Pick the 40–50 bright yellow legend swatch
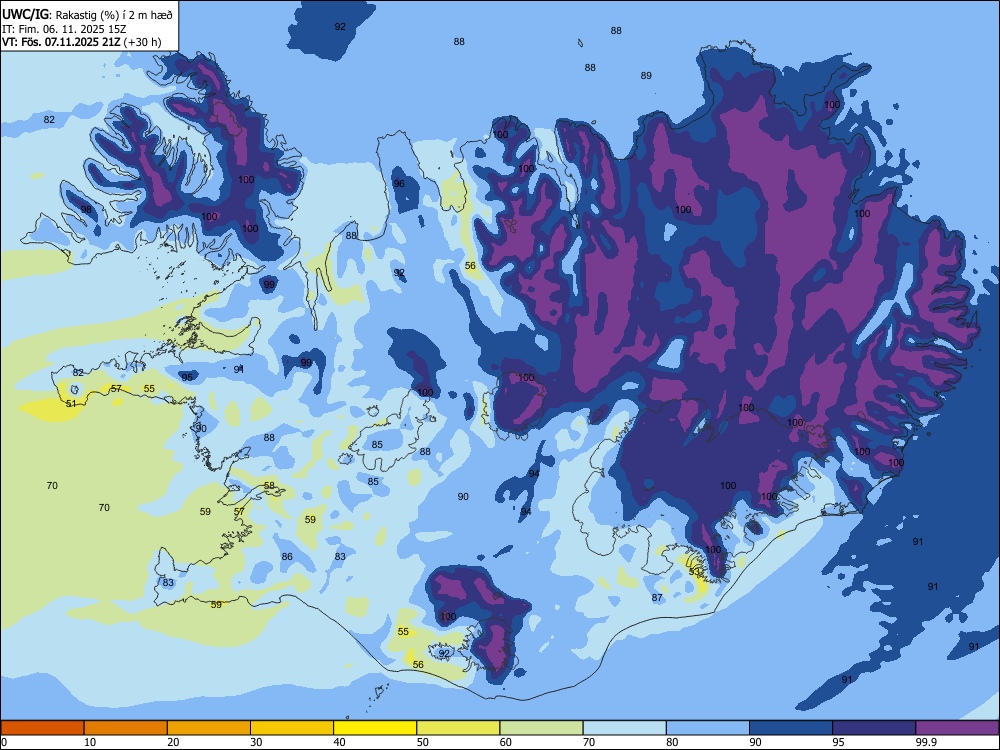Screen dimensions: 1000x750 point(375,728)
